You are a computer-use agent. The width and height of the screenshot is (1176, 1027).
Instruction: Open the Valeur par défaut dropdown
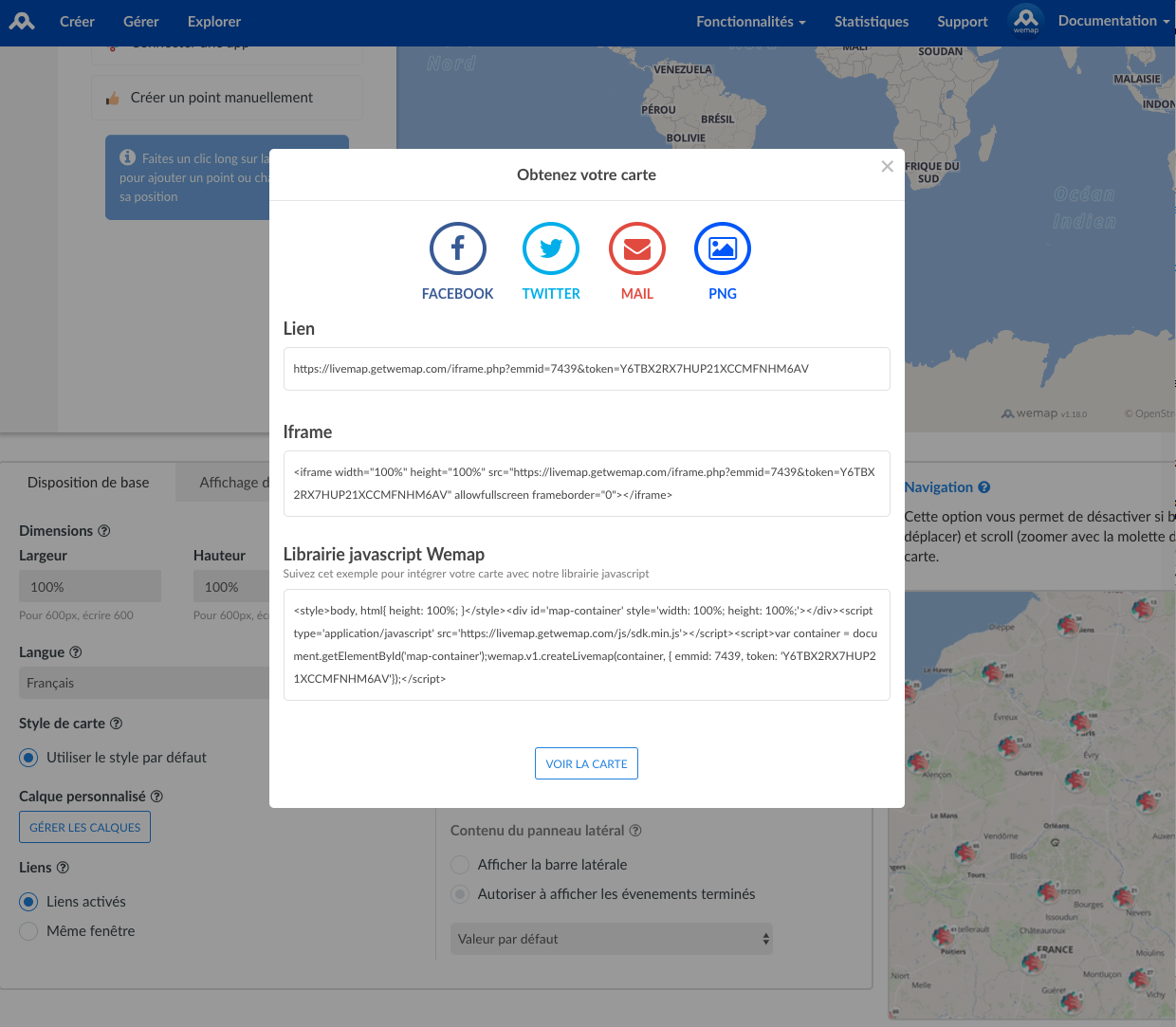click(612, 939)
